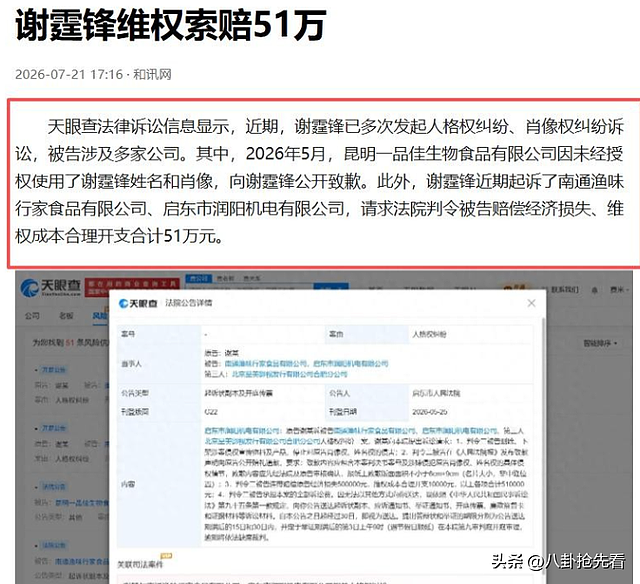Image resolution: width=640 pixels, height=584 pixels.
Task: Click the orange VIP badge in header
Action: point(516,289)
